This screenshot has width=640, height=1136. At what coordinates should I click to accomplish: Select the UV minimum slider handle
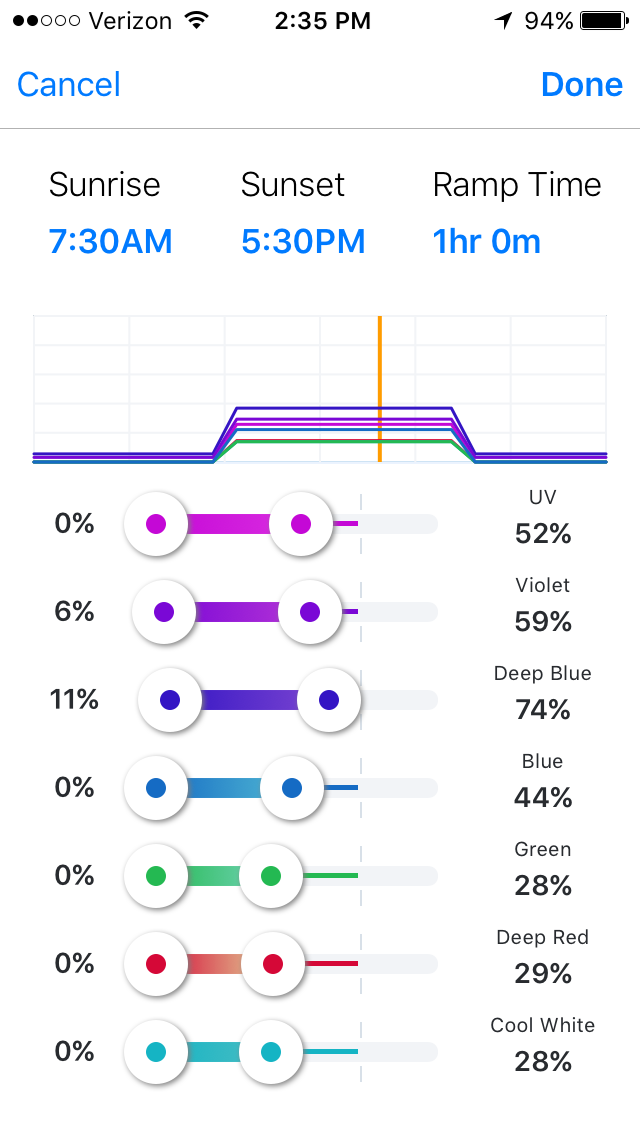click(x=156, y=524)
